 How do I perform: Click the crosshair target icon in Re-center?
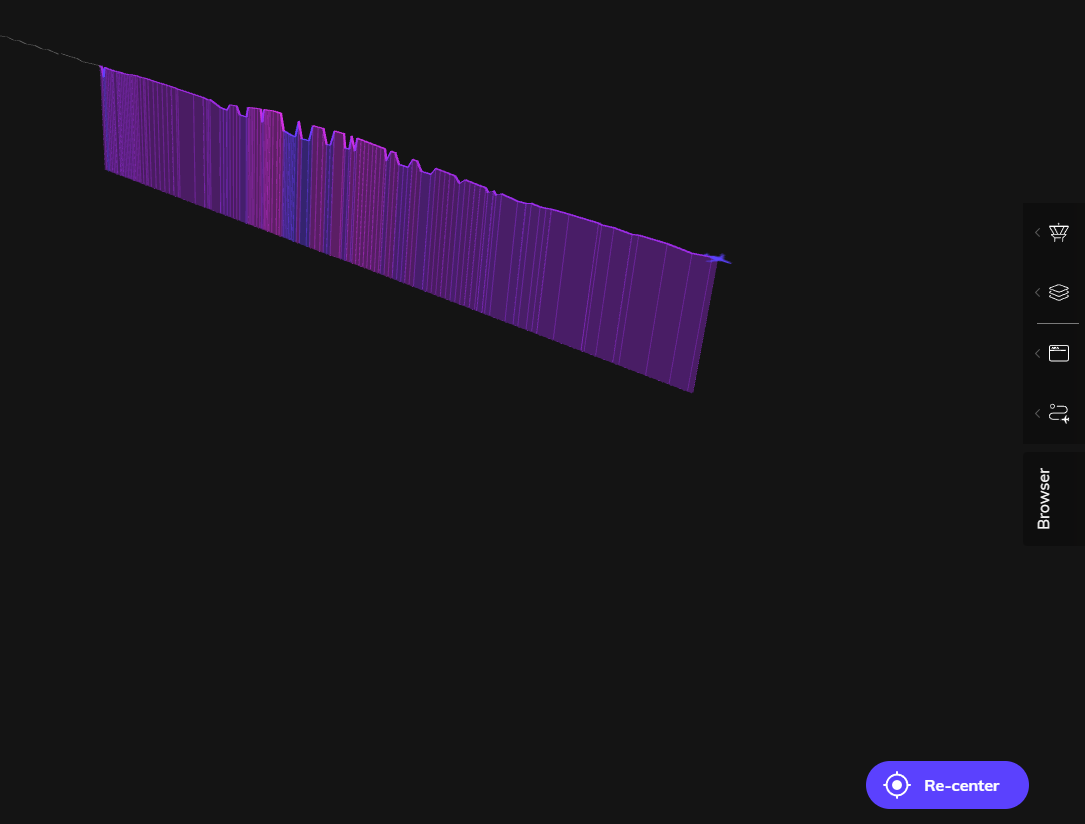[x=897, y=785]
